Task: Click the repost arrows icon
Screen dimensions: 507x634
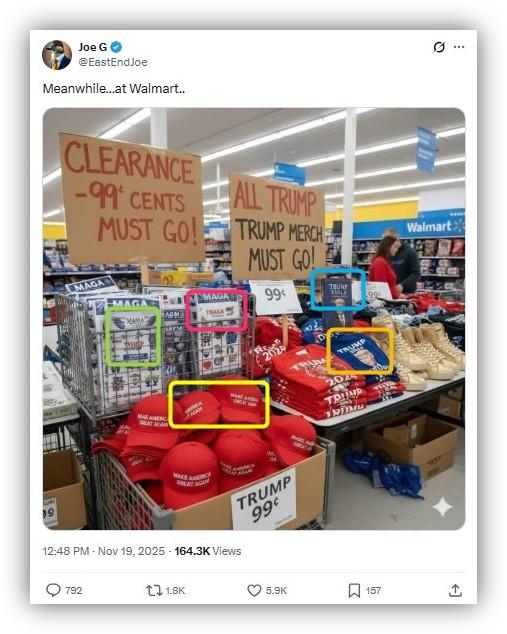Action: point(154,591)
